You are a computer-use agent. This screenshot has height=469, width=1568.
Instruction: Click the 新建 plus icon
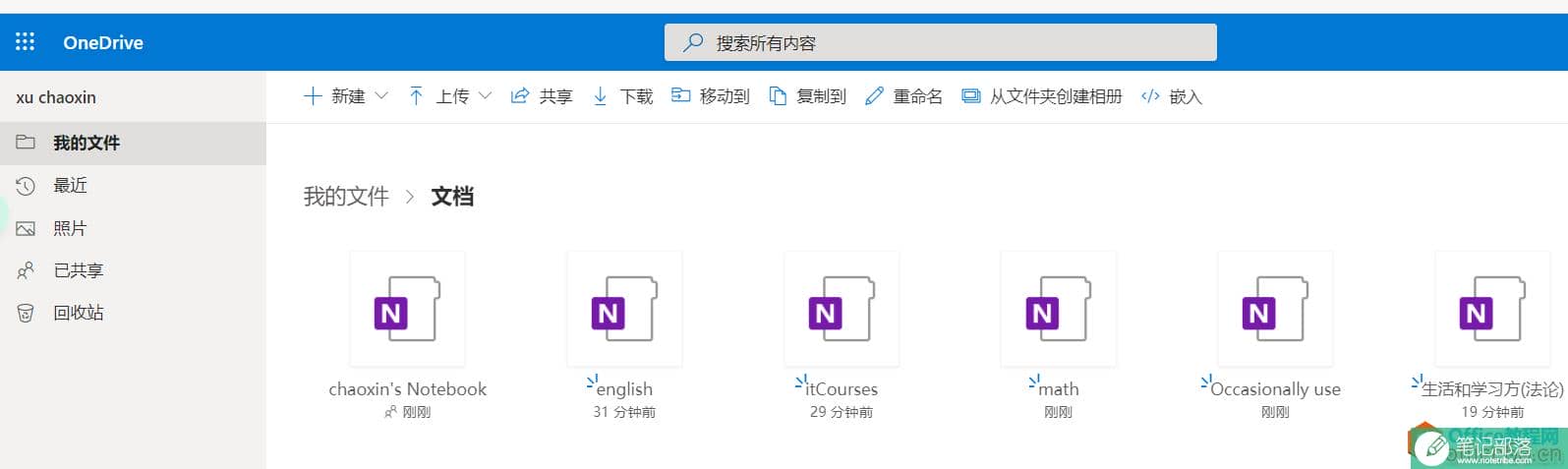[x=313, y=95]
